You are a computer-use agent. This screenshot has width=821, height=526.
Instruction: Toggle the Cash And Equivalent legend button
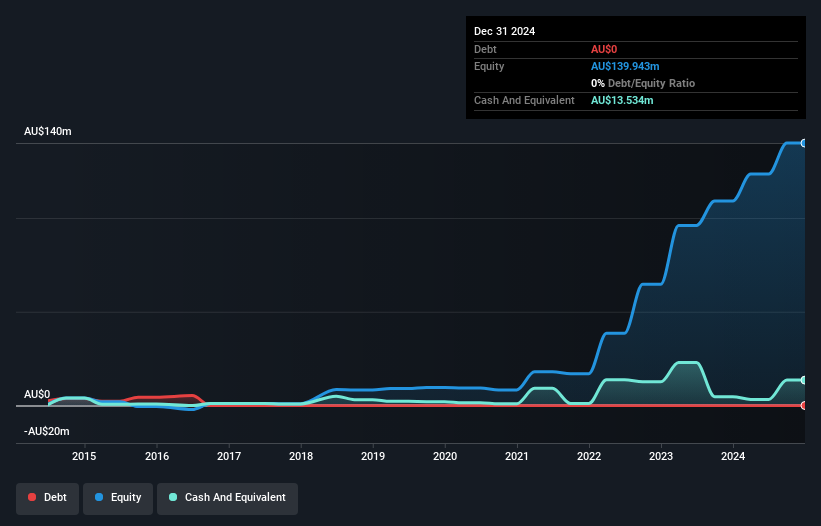(x=227, y=498)
